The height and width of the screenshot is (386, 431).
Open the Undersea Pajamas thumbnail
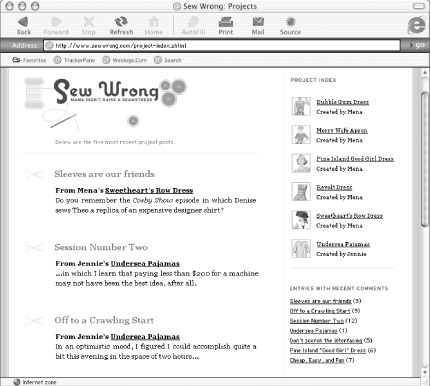click(x=301, y=248)
